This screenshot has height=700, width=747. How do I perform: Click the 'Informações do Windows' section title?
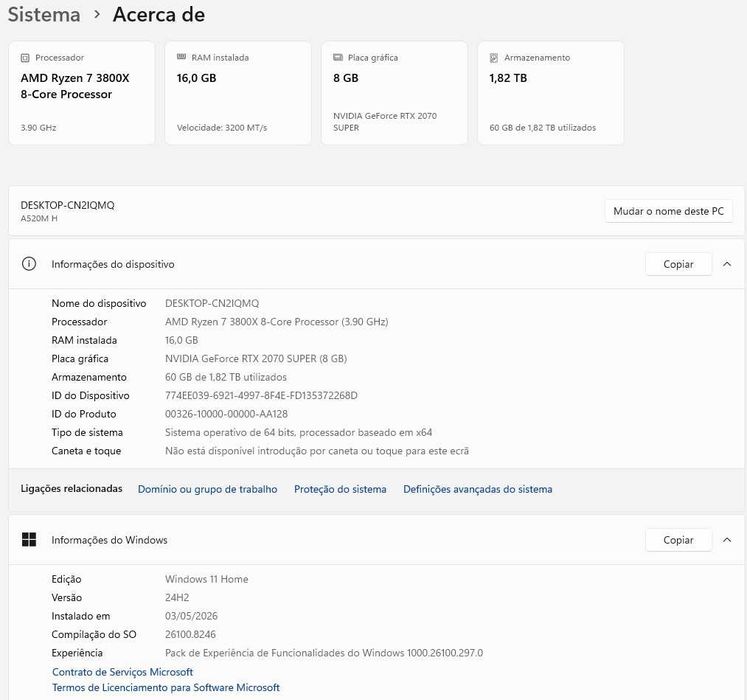pyautogui.click(x=109, y=540)
